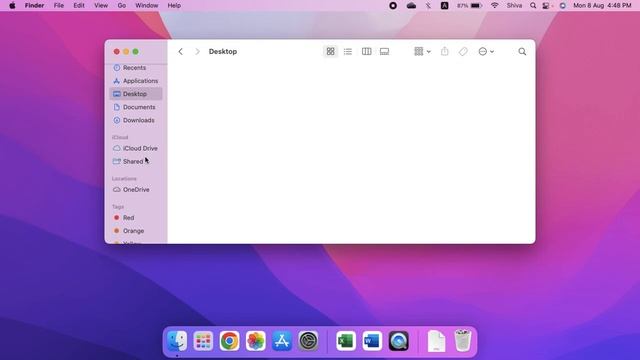Click the green full screen button
The height and width of the screenshot is (360, 640).
pos(136,51)
